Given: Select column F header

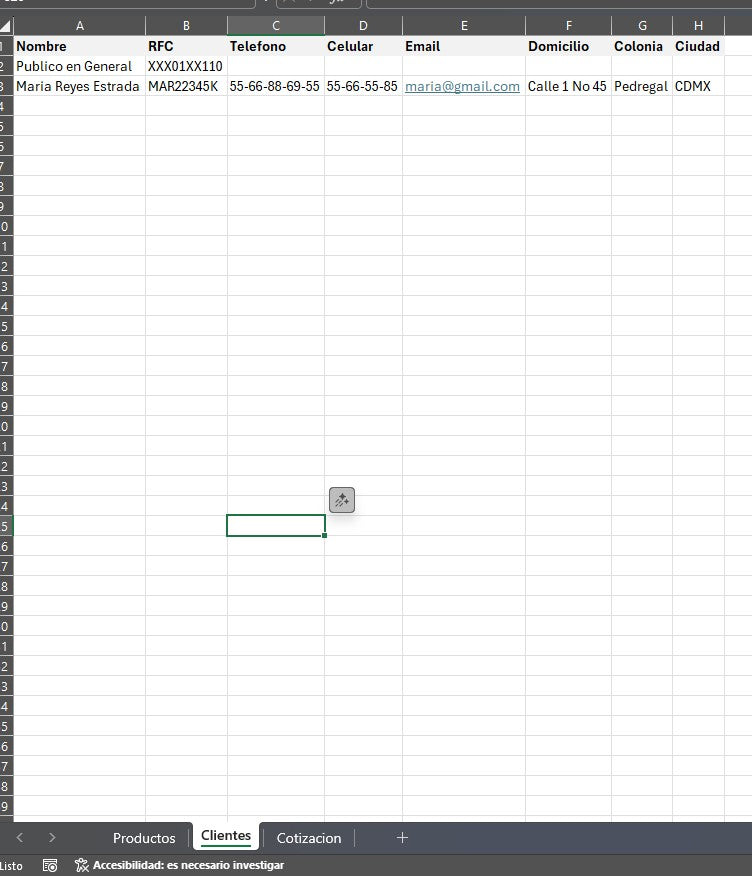Looking at the screenshot, I should click(x=569, y=26).
